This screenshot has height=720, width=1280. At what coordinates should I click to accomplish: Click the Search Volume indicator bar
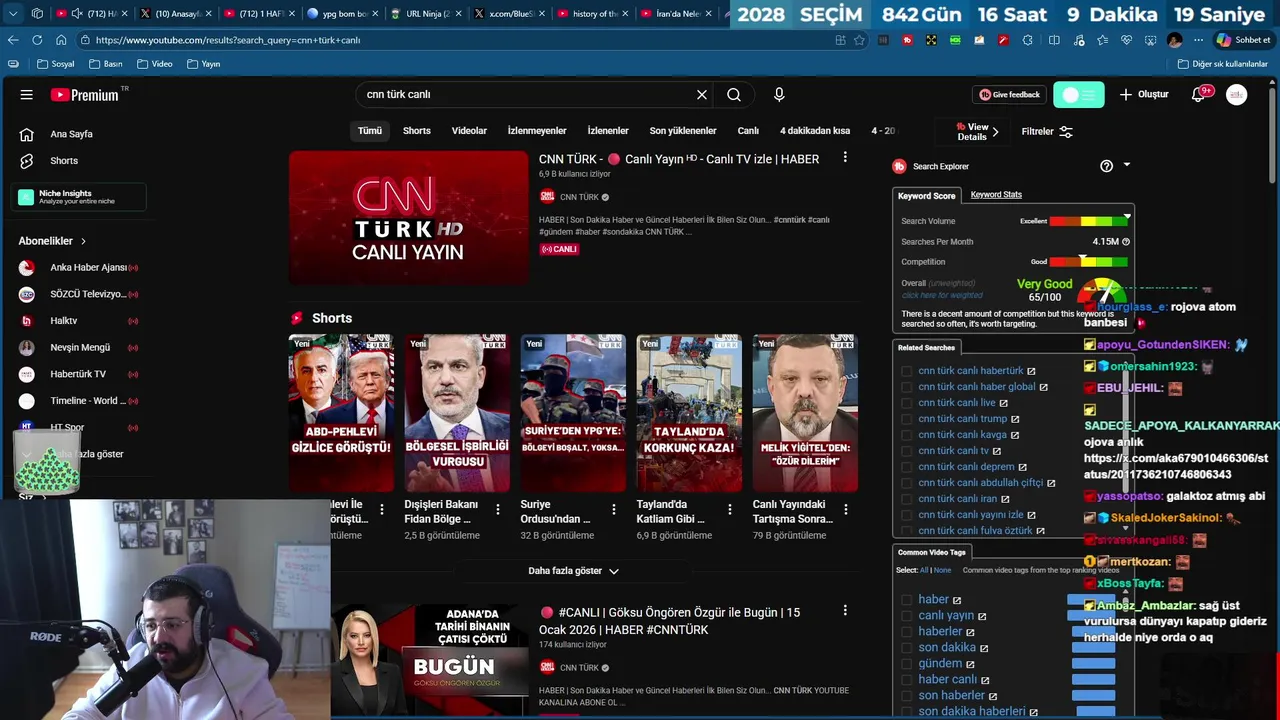click(x=1088, y=221)
